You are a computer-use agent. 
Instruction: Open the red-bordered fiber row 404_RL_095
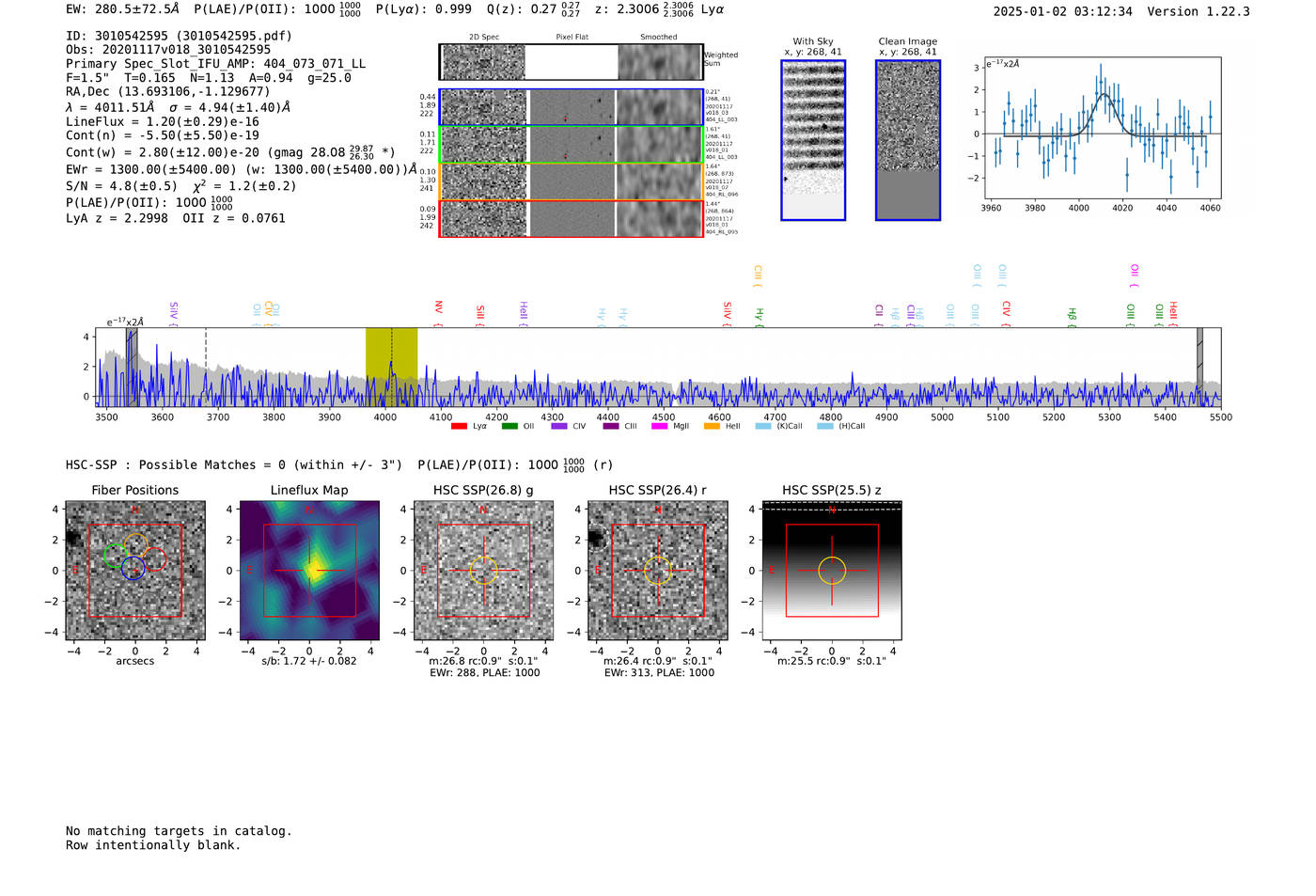pyautogui.click(x=571, y=218)
